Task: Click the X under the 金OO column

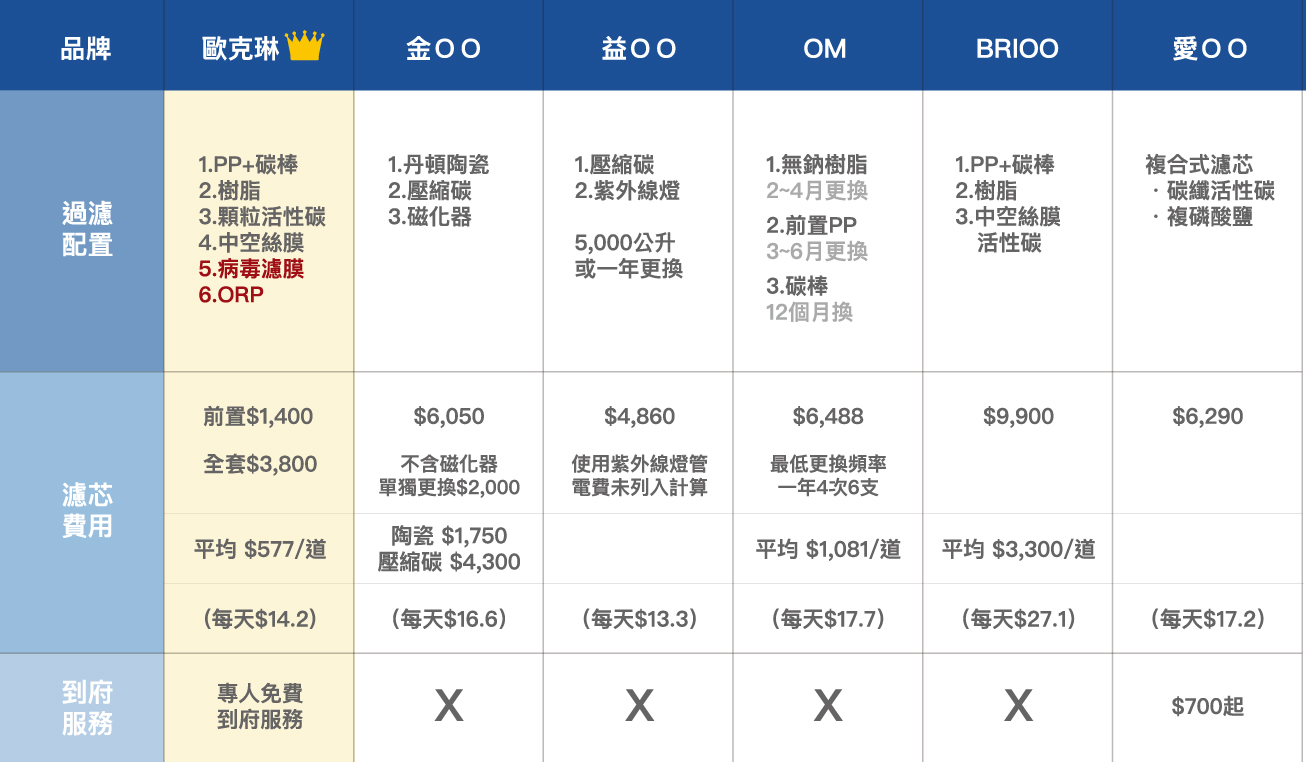Action: 449,707
